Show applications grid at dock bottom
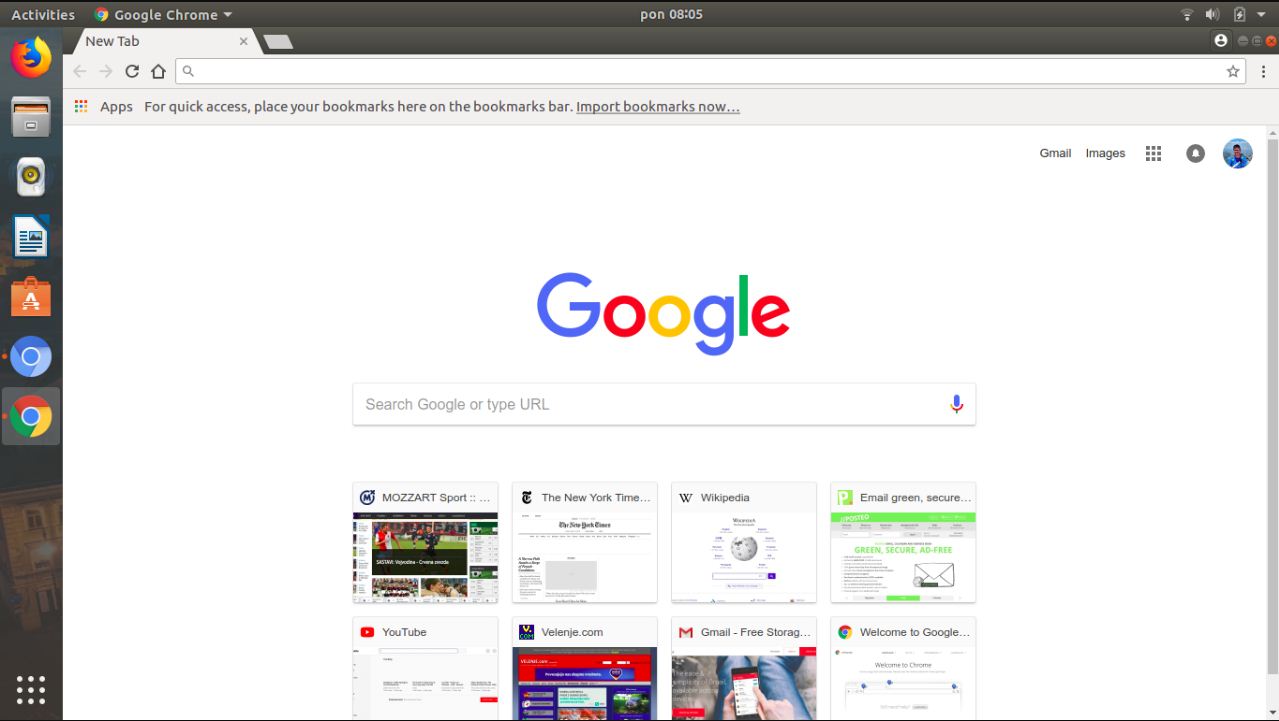 click(x=31, y=689)
